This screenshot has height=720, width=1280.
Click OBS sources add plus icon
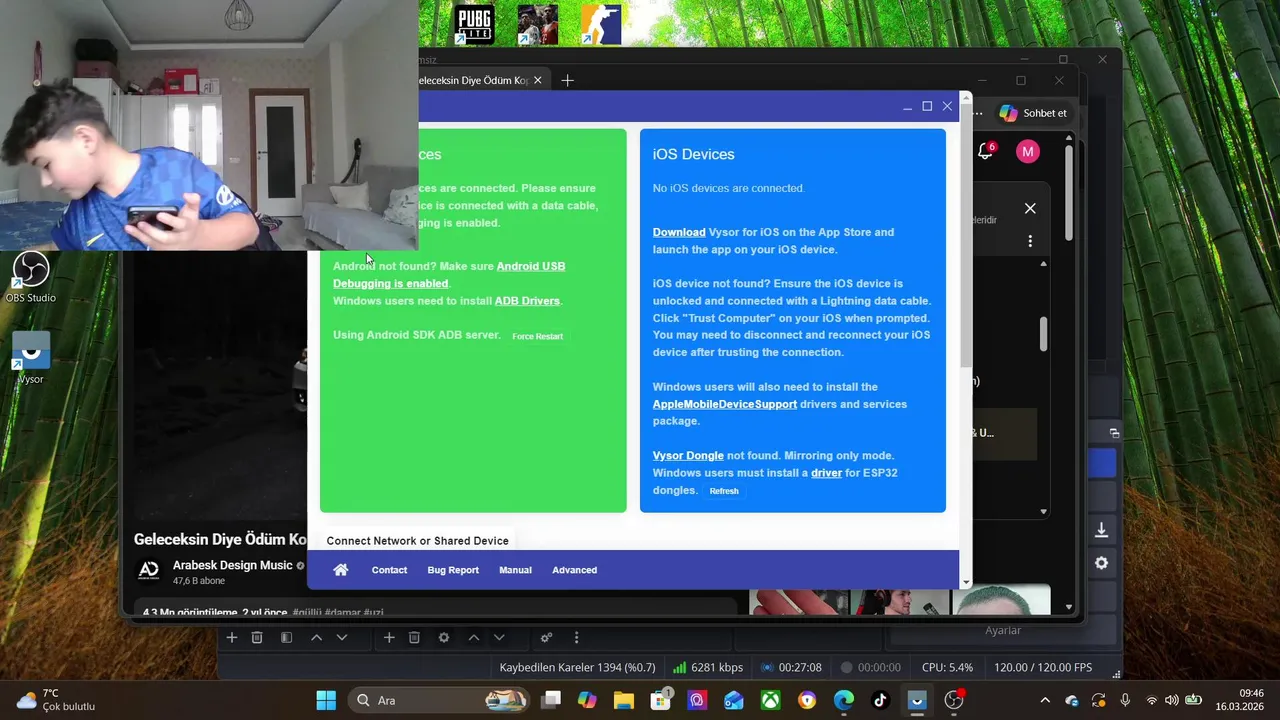(389, 638)
